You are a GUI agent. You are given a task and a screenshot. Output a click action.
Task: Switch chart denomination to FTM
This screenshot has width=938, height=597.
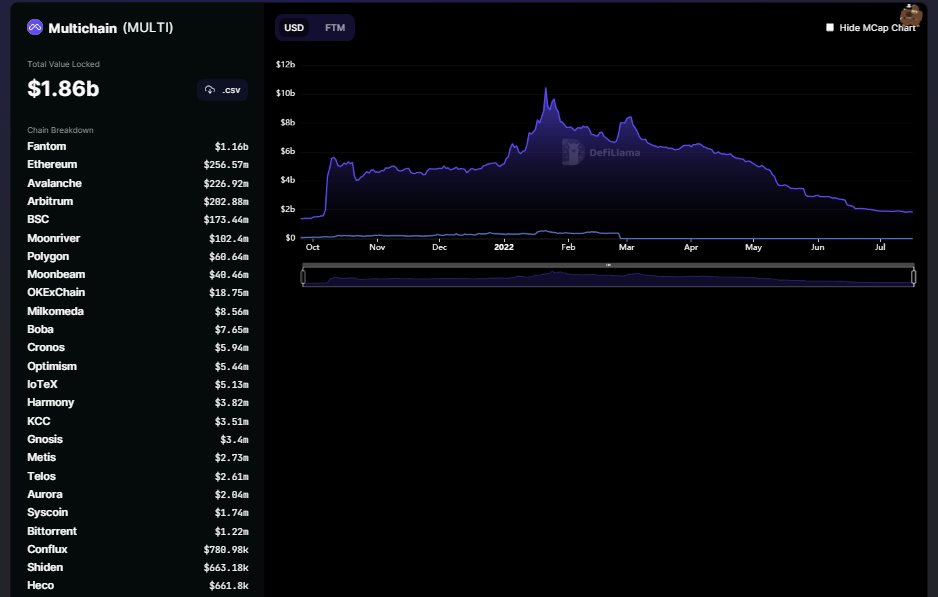(335, 28)
